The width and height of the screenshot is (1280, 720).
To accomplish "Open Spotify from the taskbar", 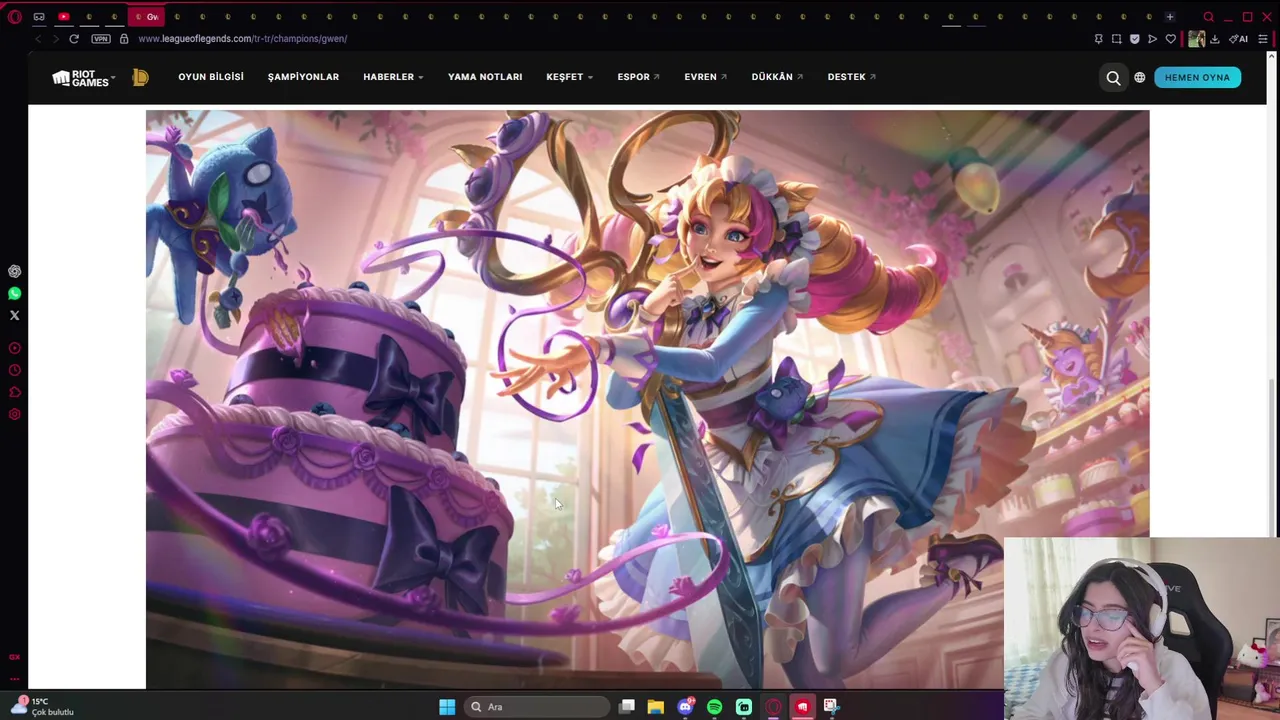I will tap(714, 707).
